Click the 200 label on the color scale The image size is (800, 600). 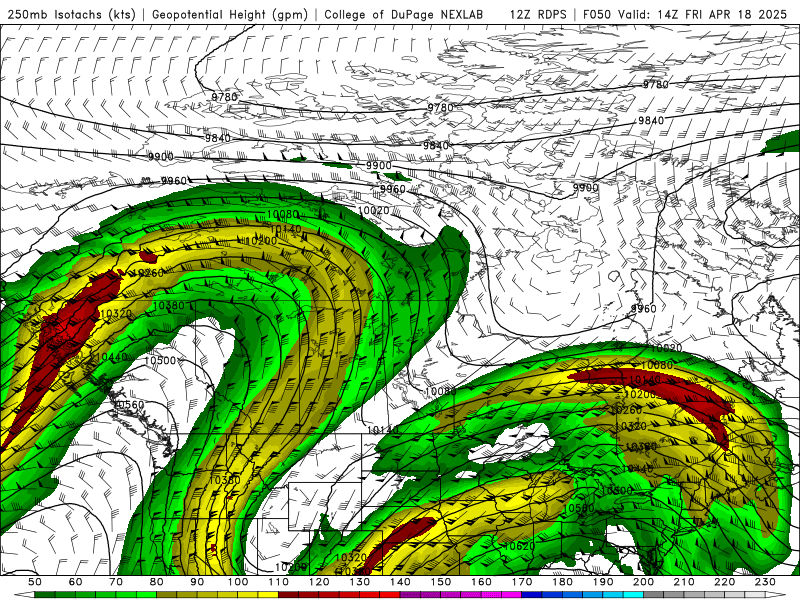(x=643, y=582)
